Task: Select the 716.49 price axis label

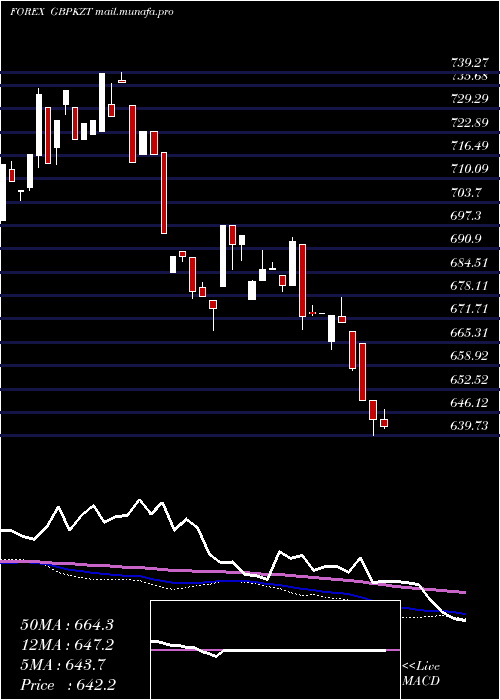Action: [469, 146]
